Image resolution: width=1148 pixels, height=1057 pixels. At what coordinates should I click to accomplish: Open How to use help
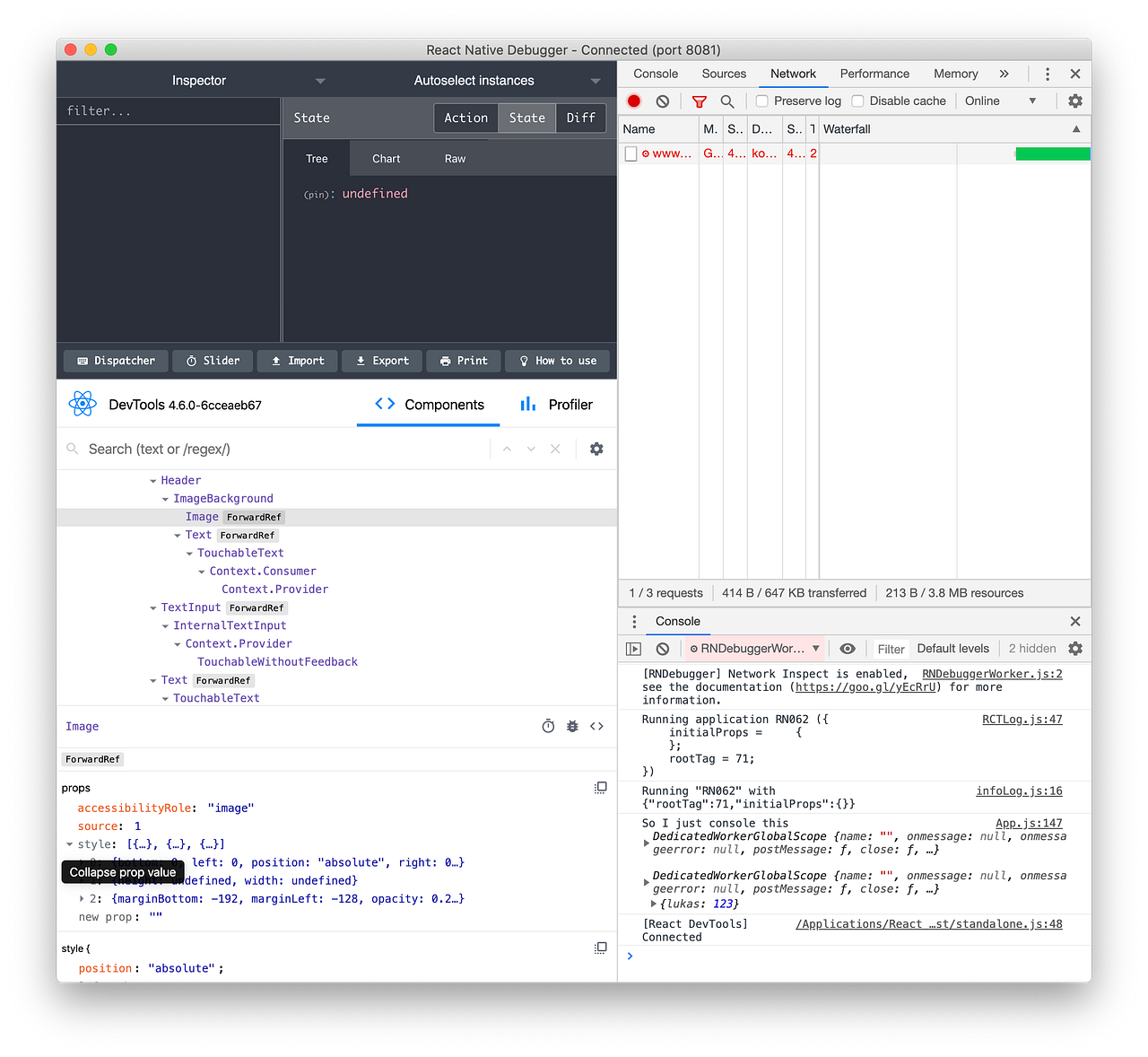tap(558, 361)
